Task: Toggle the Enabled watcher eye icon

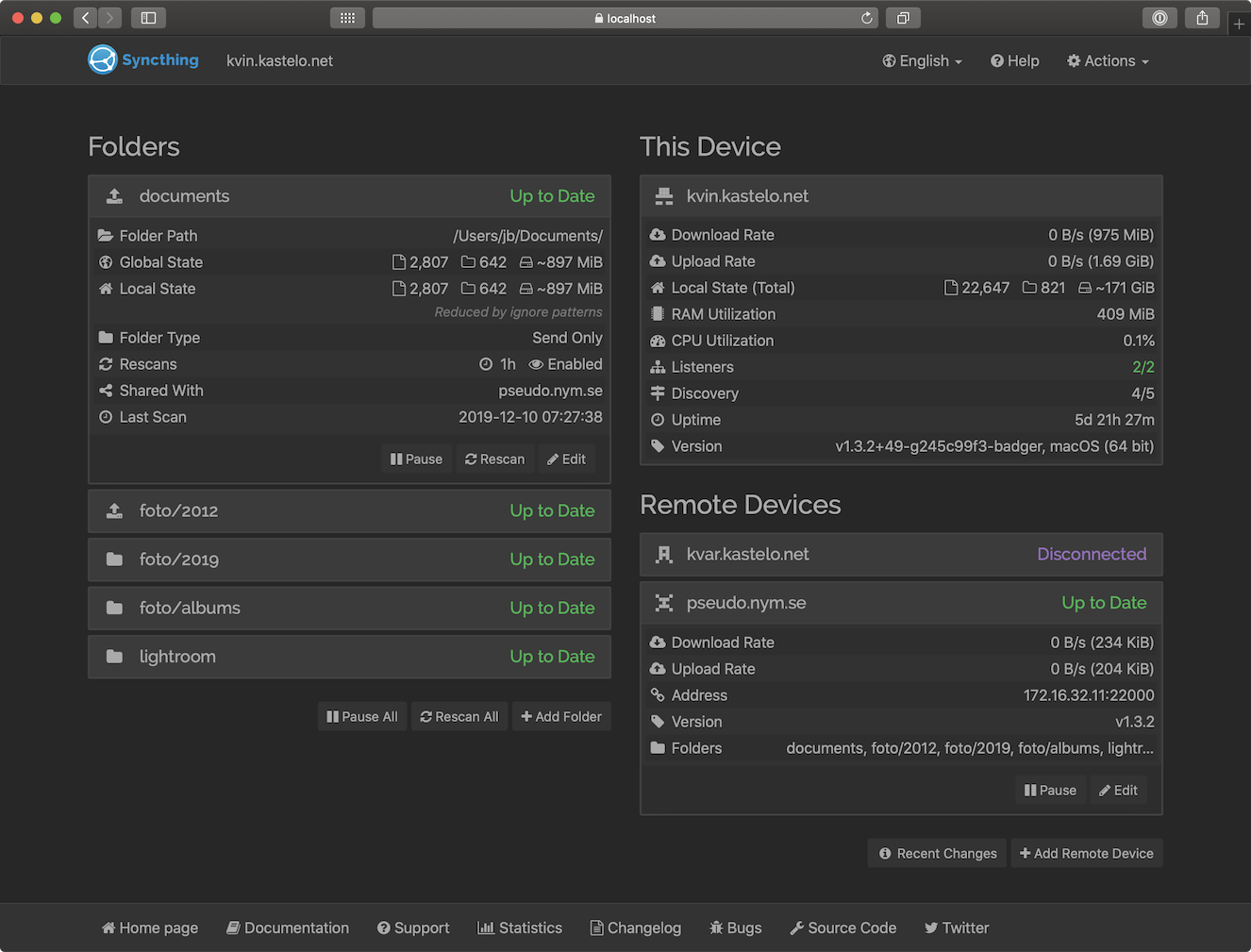Action: point(536,363)
